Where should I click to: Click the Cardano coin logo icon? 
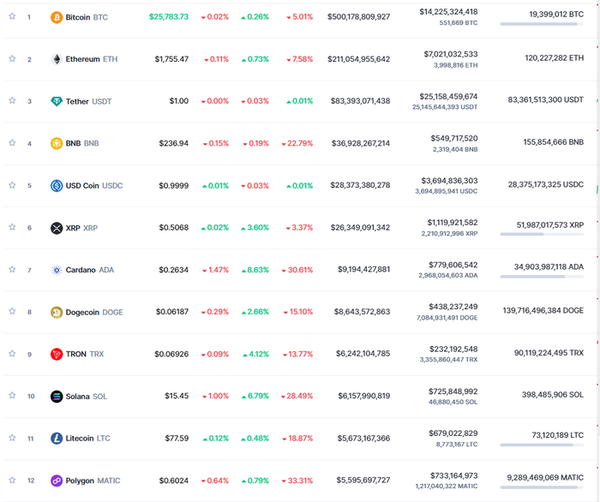56,270
